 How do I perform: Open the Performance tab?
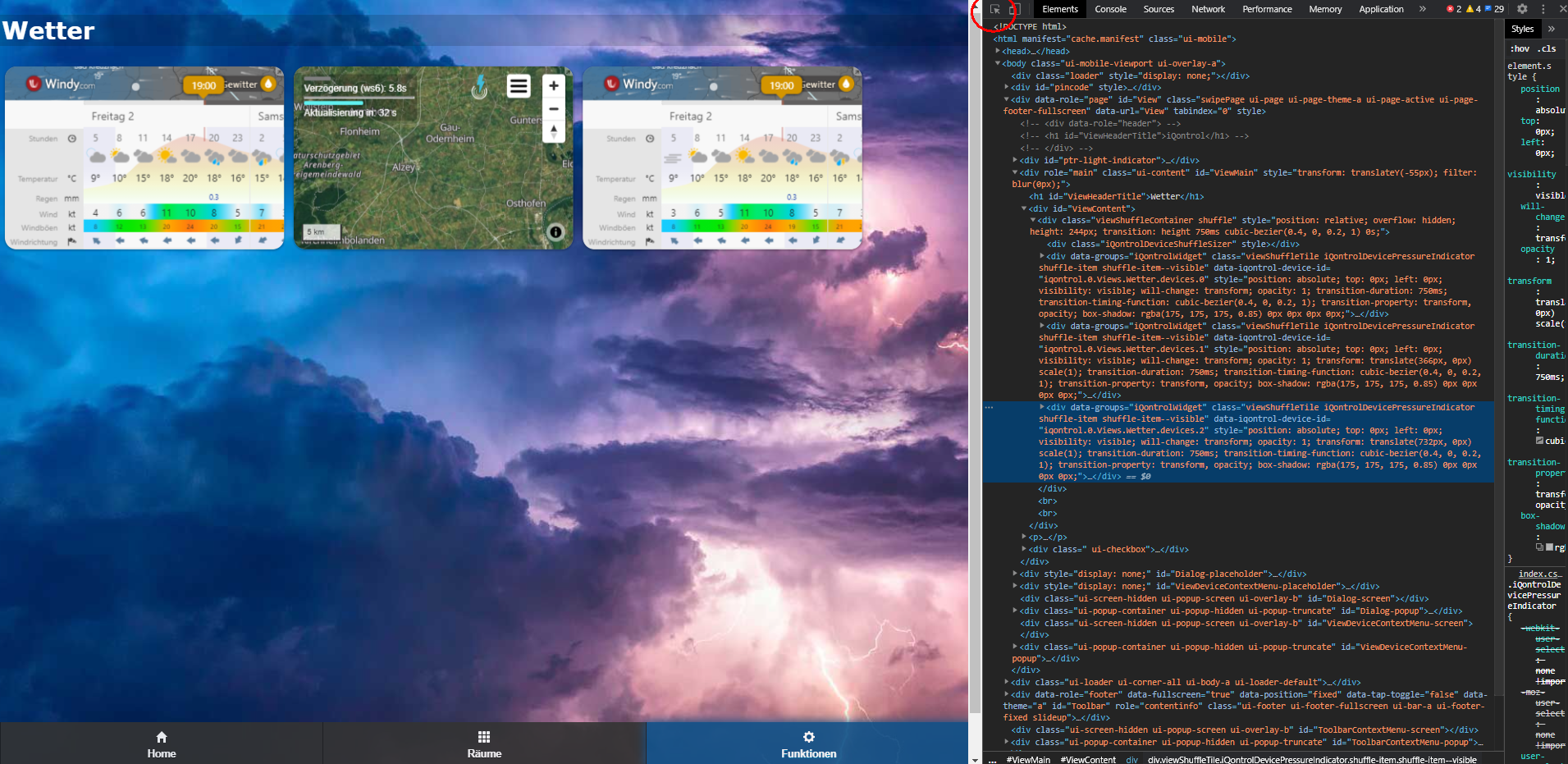(x=1267, y=9)
